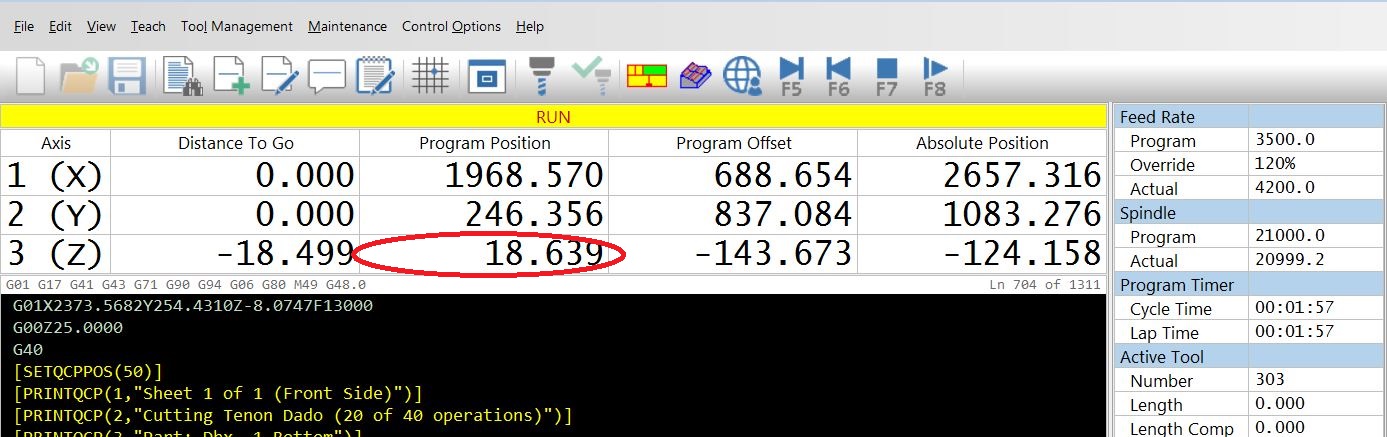This screenshot has height=437, width=1387.
Task: Open a program file with the folder icon
Action: pos(78,76)
